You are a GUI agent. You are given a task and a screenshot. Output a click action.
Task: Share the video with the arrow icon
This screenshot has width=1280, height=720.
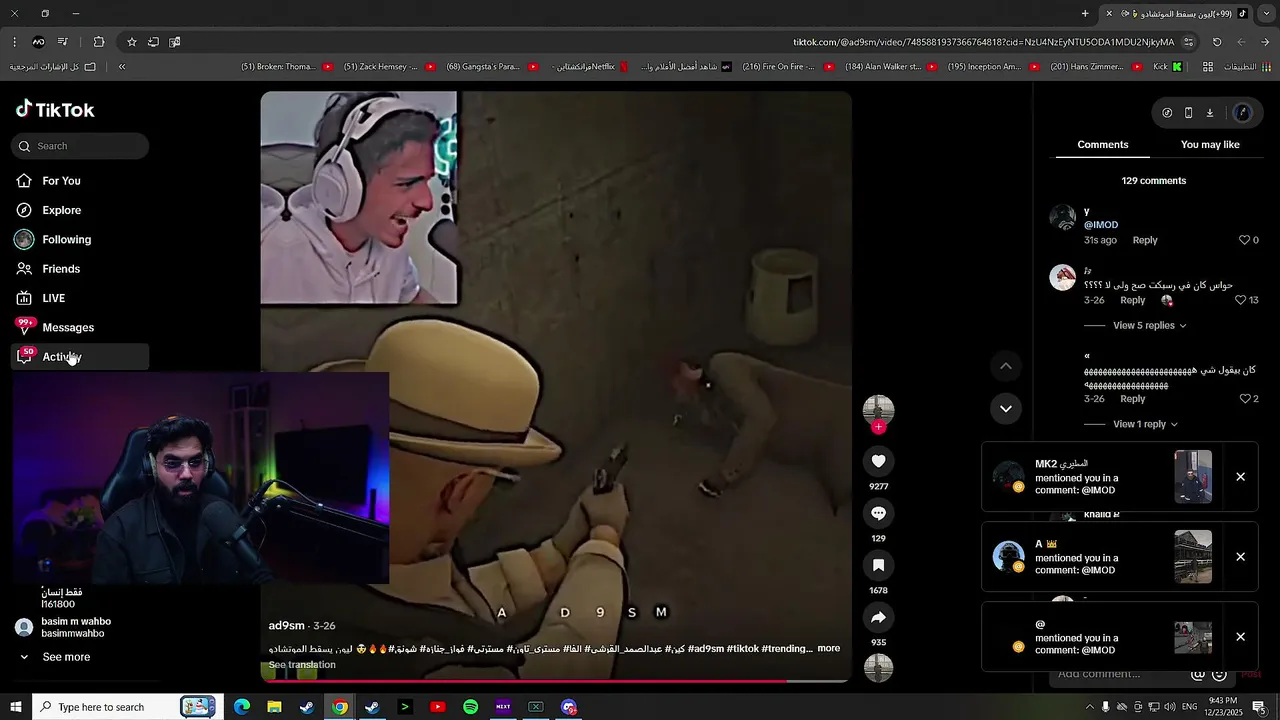tap(878, 617)
